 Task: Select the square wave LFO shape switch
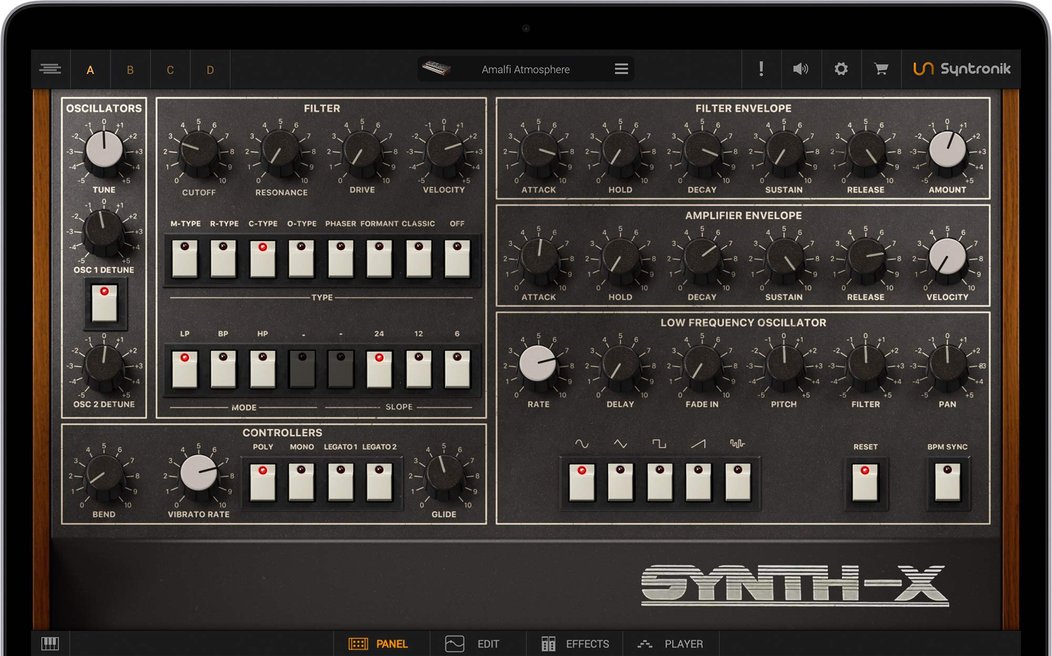point(659,481)
